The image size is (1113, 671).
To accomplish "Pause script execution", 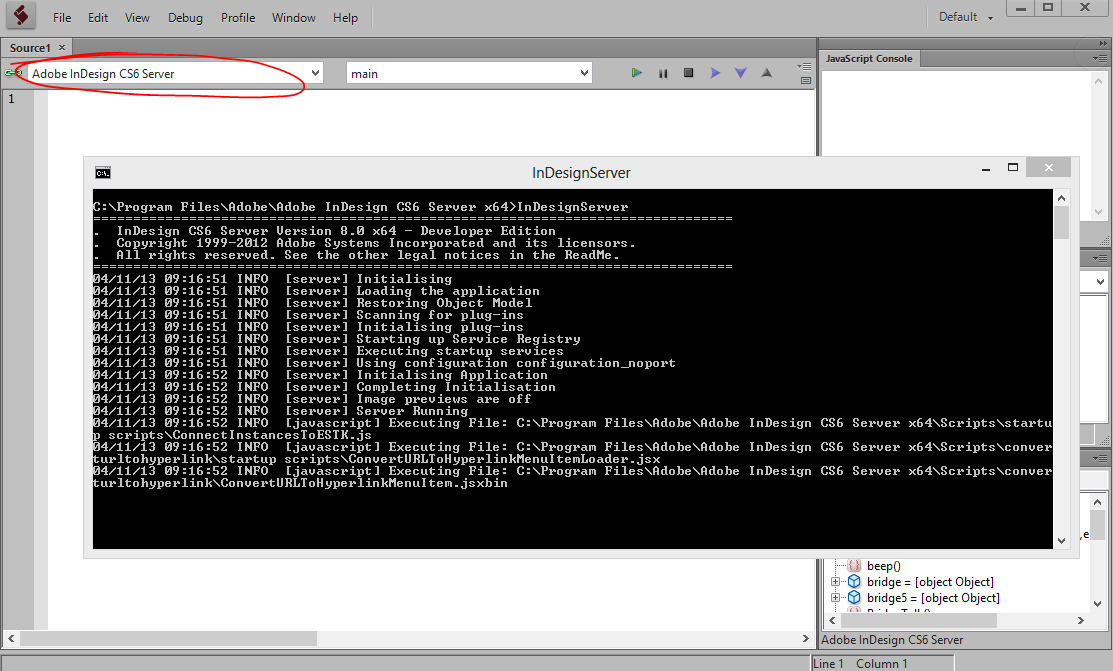I will point(663,73).
